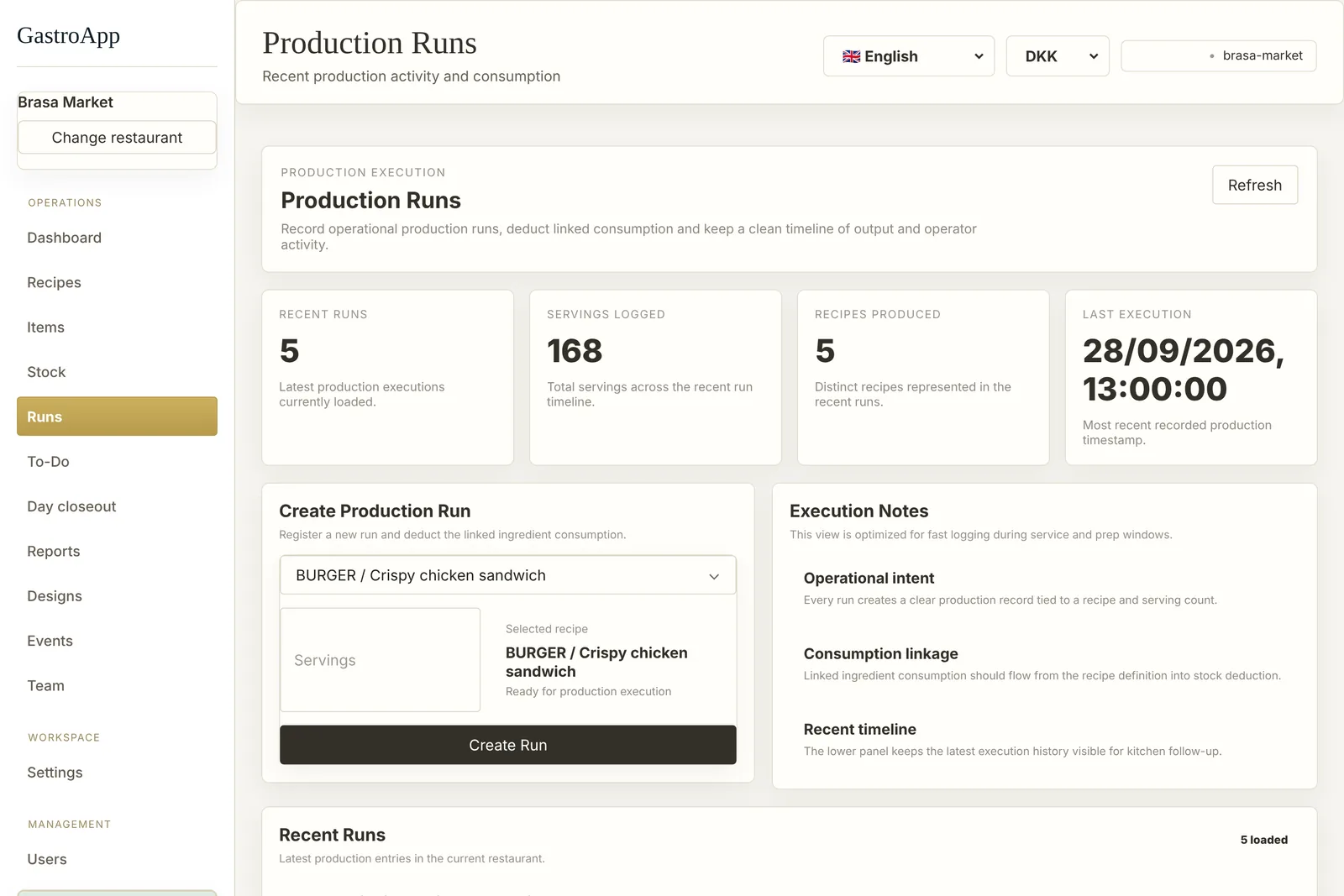Click the Change restaurant button

(117, 138)
